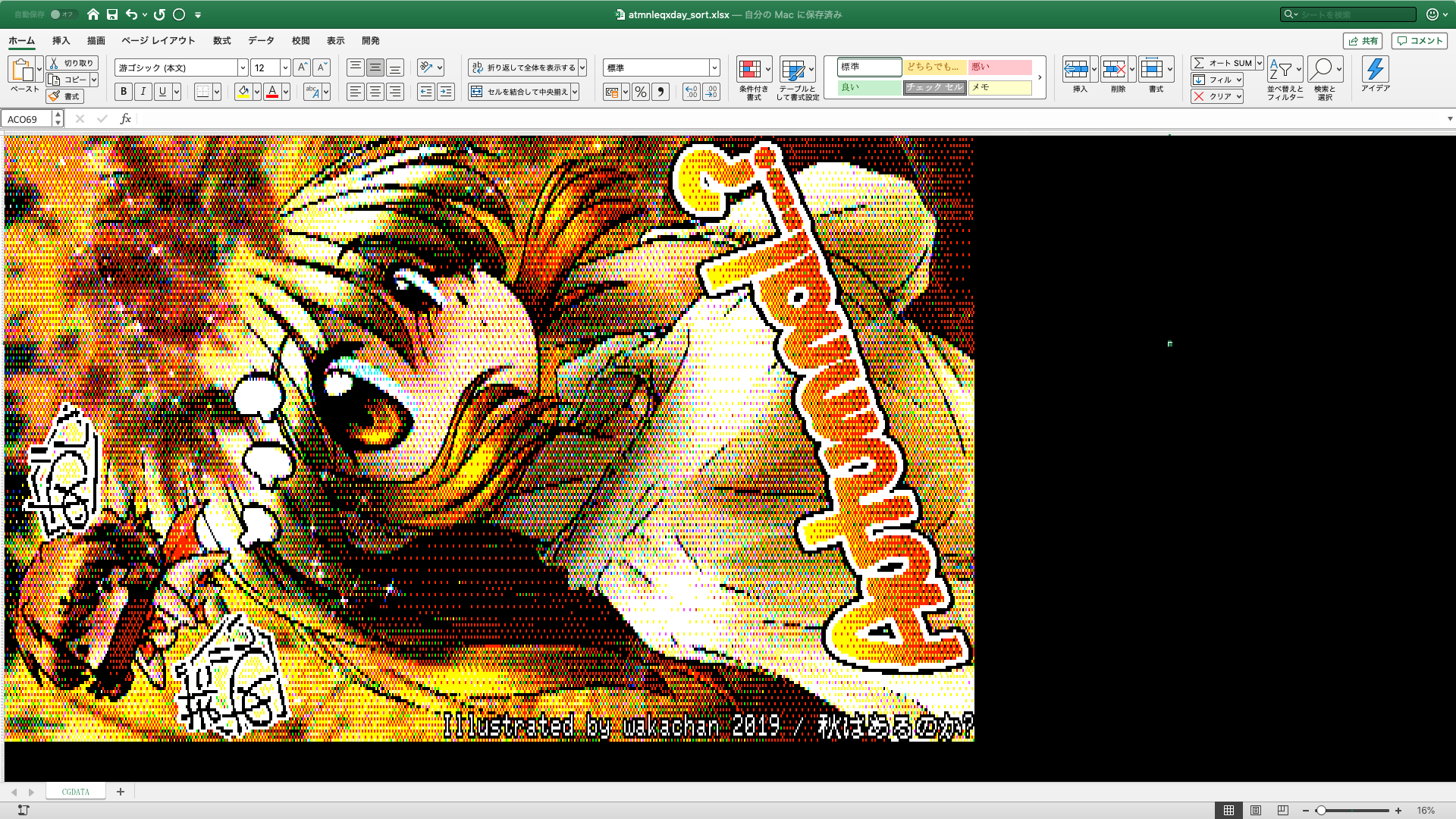The image size is (1456, 819).
Task: Open number format dropdown 標準
Action: tap(714, 67)
